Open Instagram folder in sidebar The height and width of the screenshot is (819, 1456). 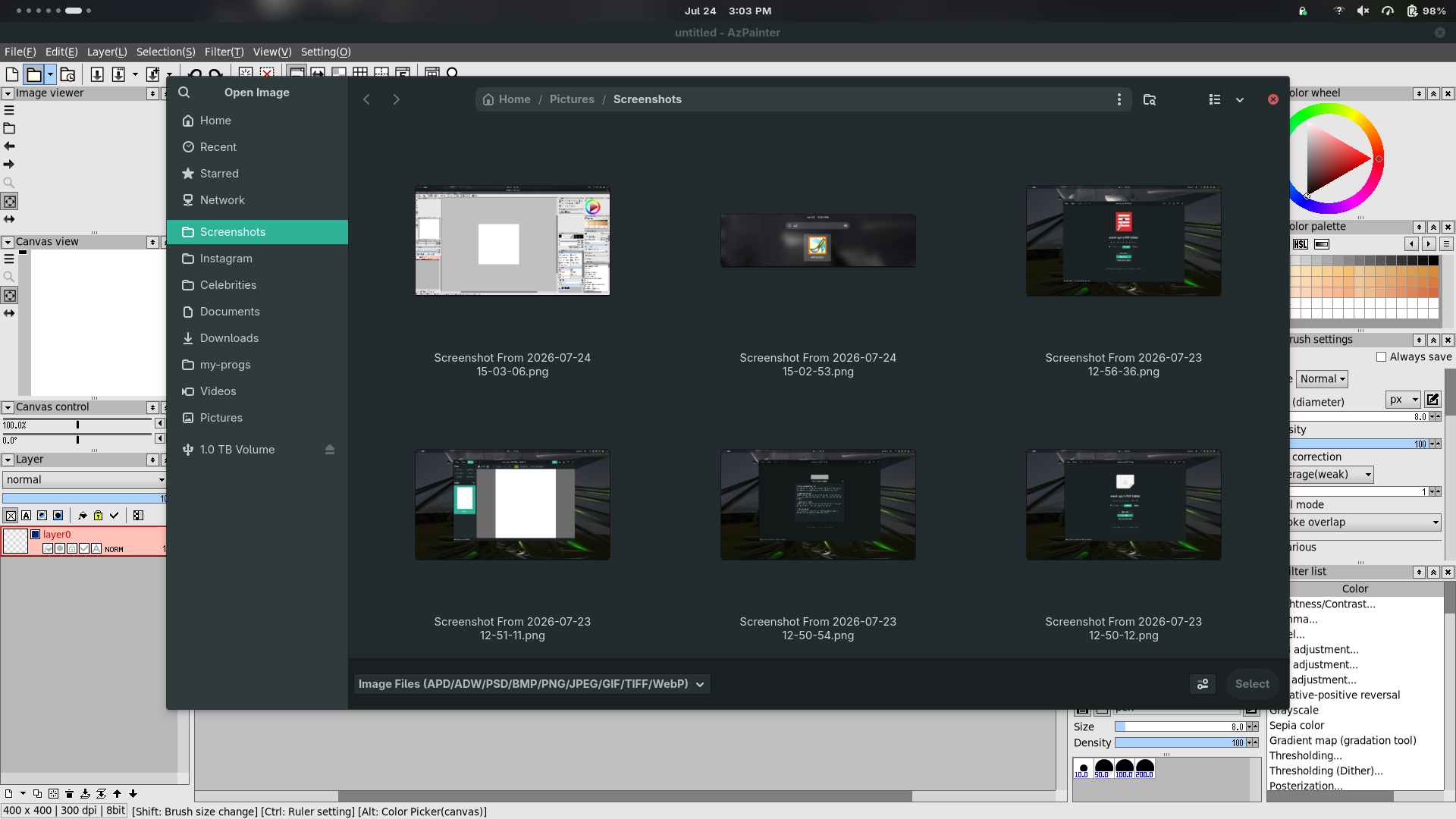tap(257, 259)
